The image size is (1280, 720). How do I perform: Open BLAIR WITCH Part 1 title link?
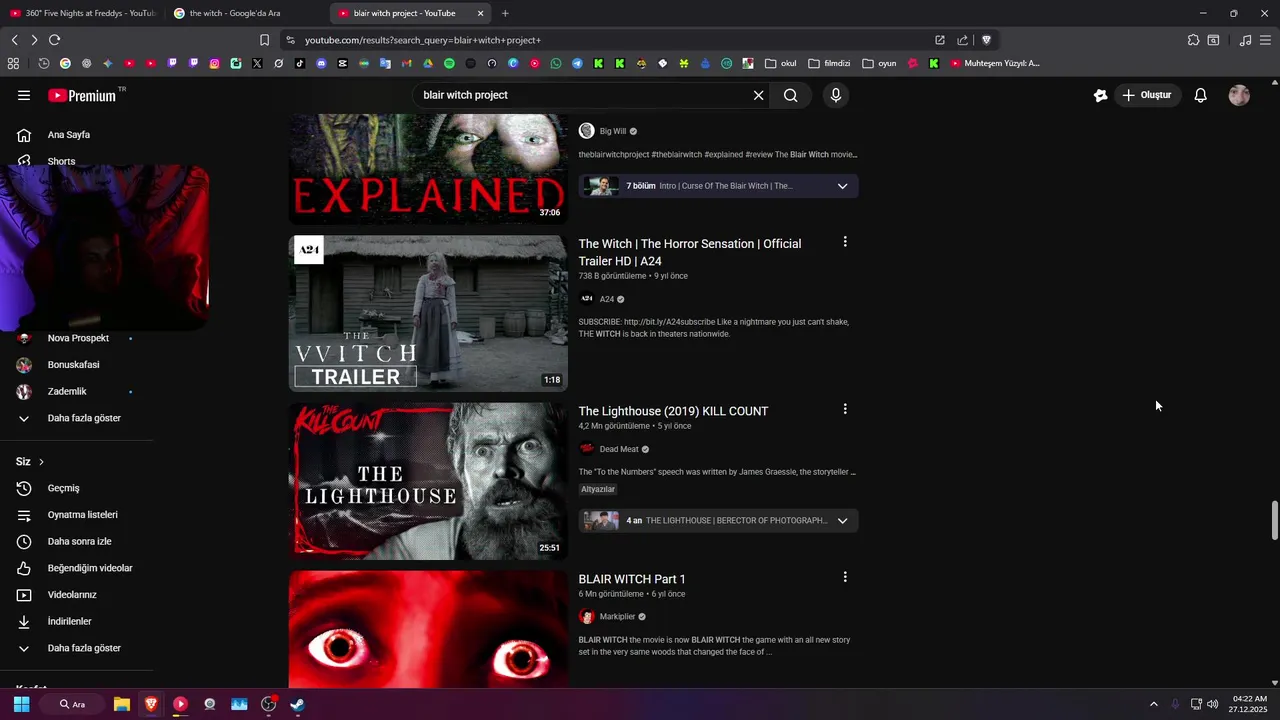pos(632,579)
